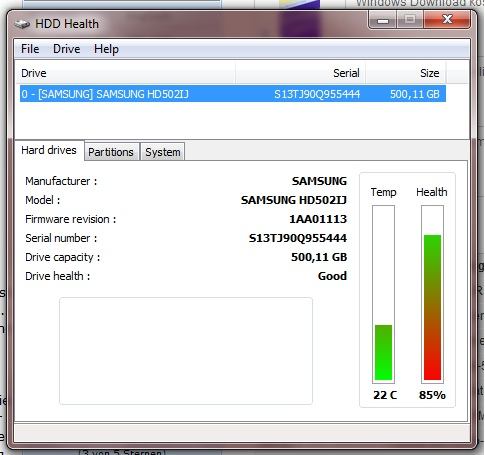The image size is (485, 455).
Task: Click the Temp gauge bar
Action: pos(383,294)
